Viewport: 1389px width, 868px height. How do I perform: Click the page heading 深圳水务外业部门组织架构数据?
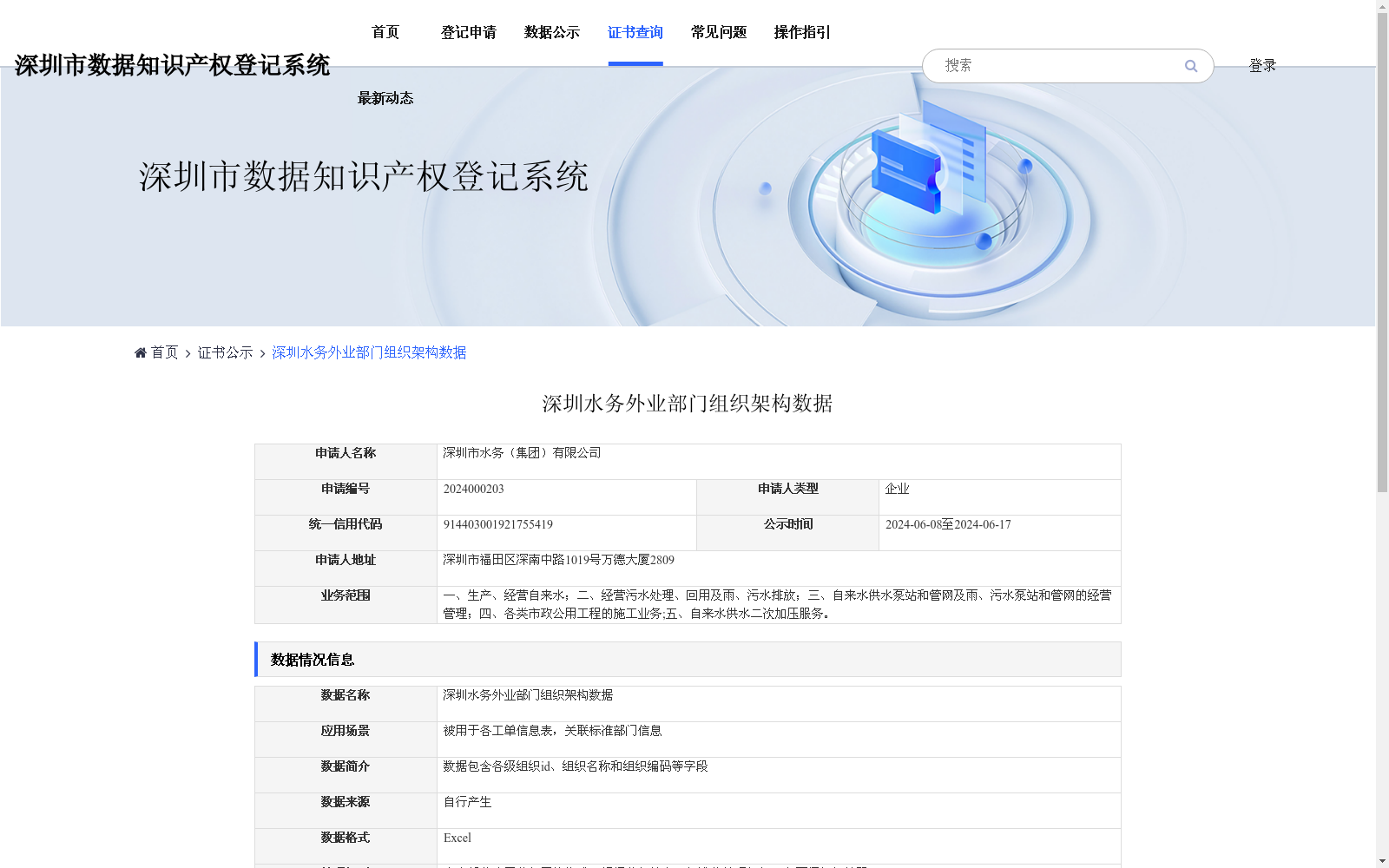[688, 404]
